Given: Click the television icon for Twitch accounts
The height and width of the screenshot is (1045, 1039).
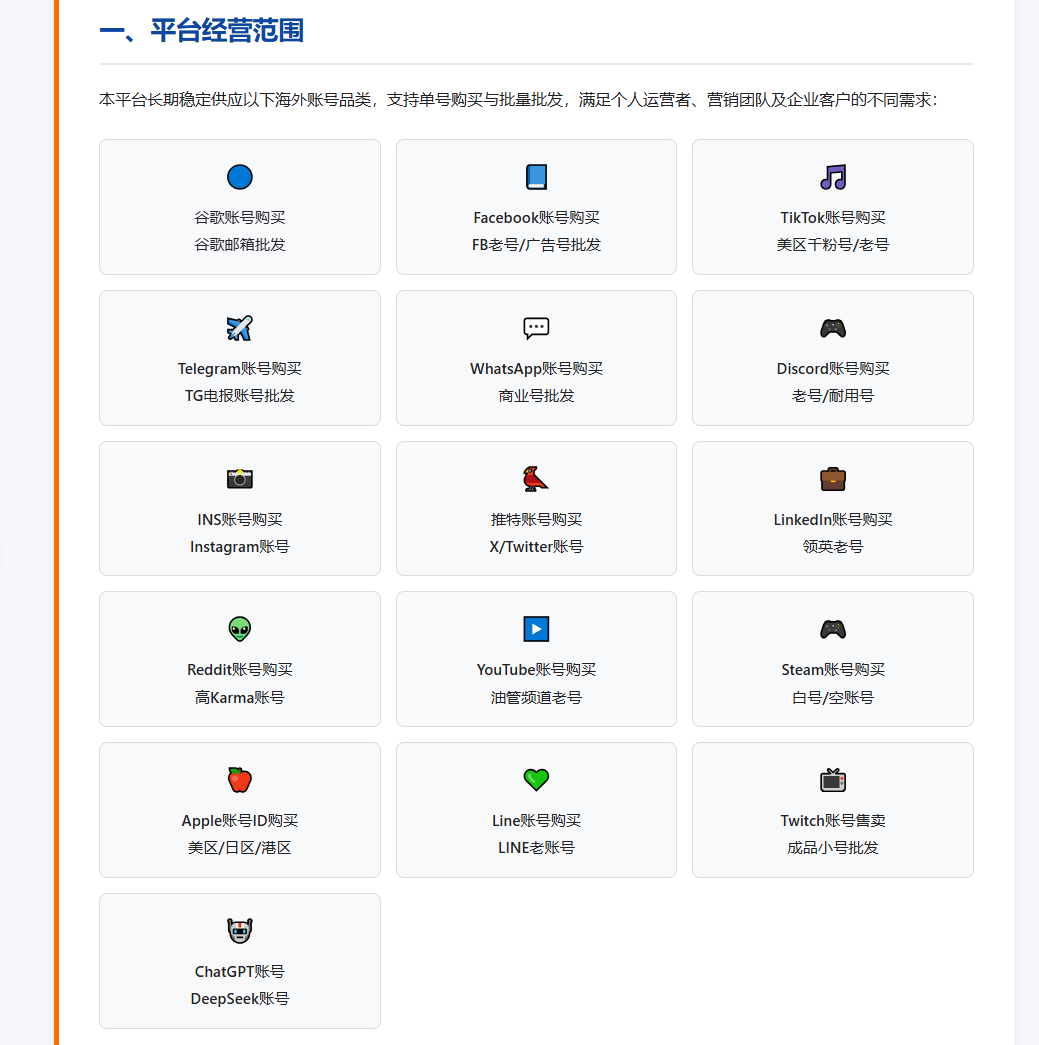Looking at the screenshot, I should (833, 780).
